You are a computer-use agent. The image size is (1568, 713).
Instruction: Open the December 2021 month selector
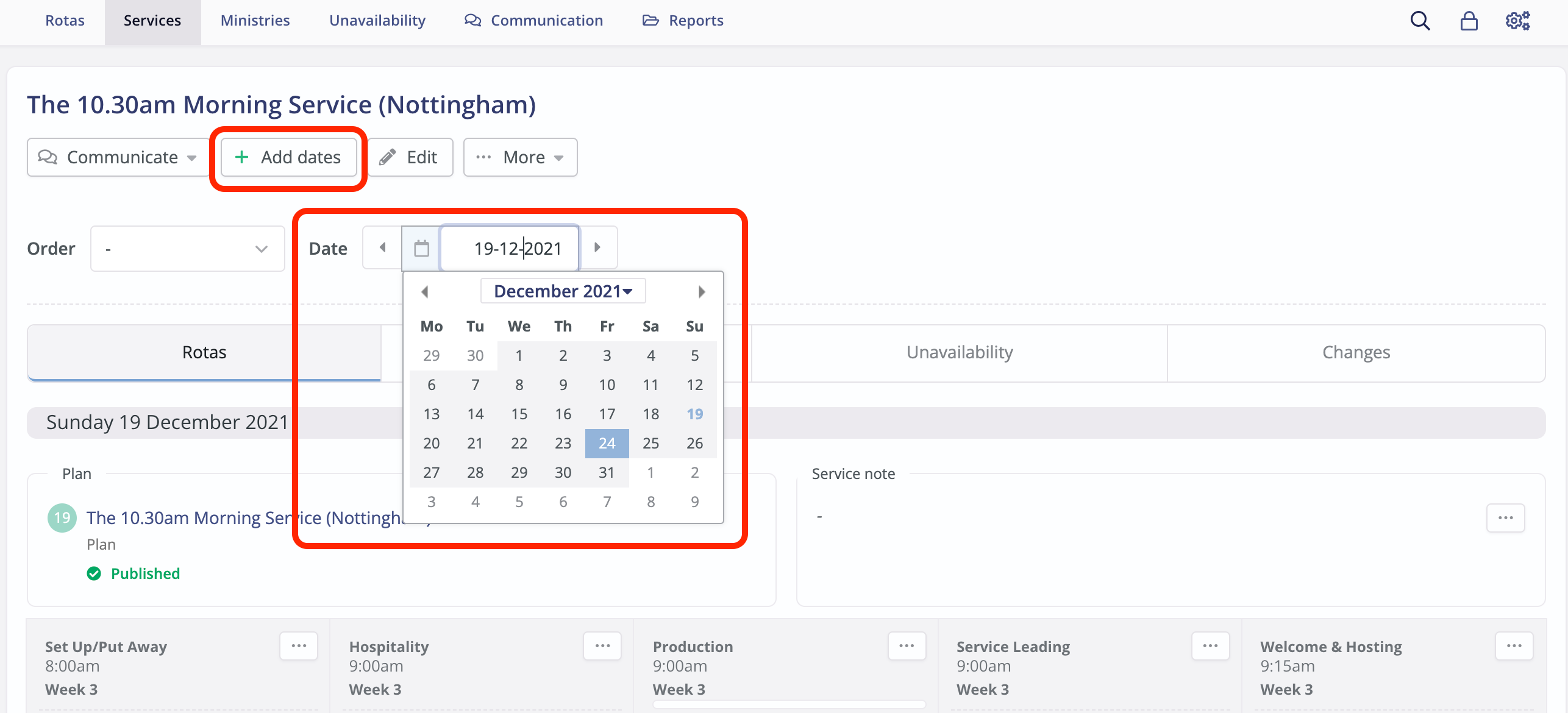tap(562, 291)
